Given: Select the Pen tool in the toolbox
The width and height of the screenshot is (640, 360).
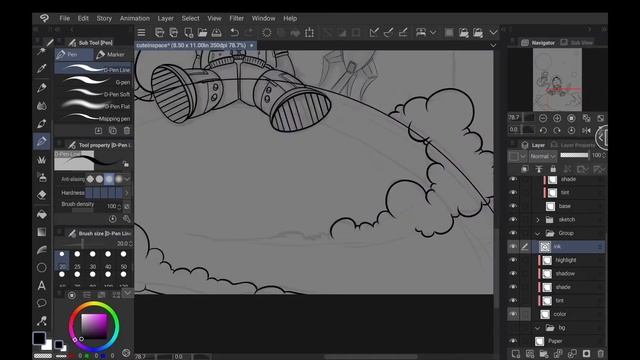Looking at the screenshot, I should [x=42, y=141].
